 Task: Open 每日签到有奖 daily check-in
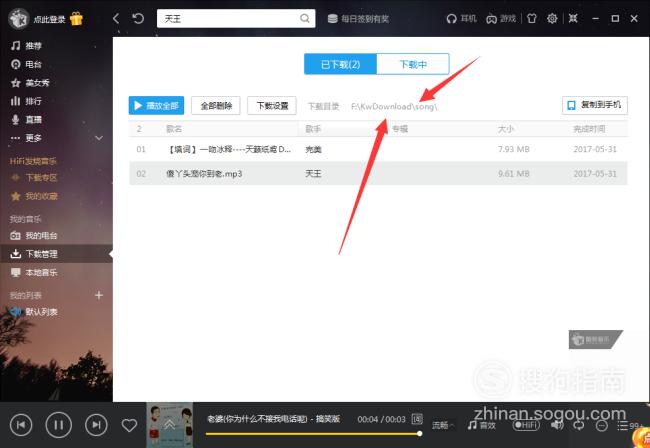pos(359,19)
